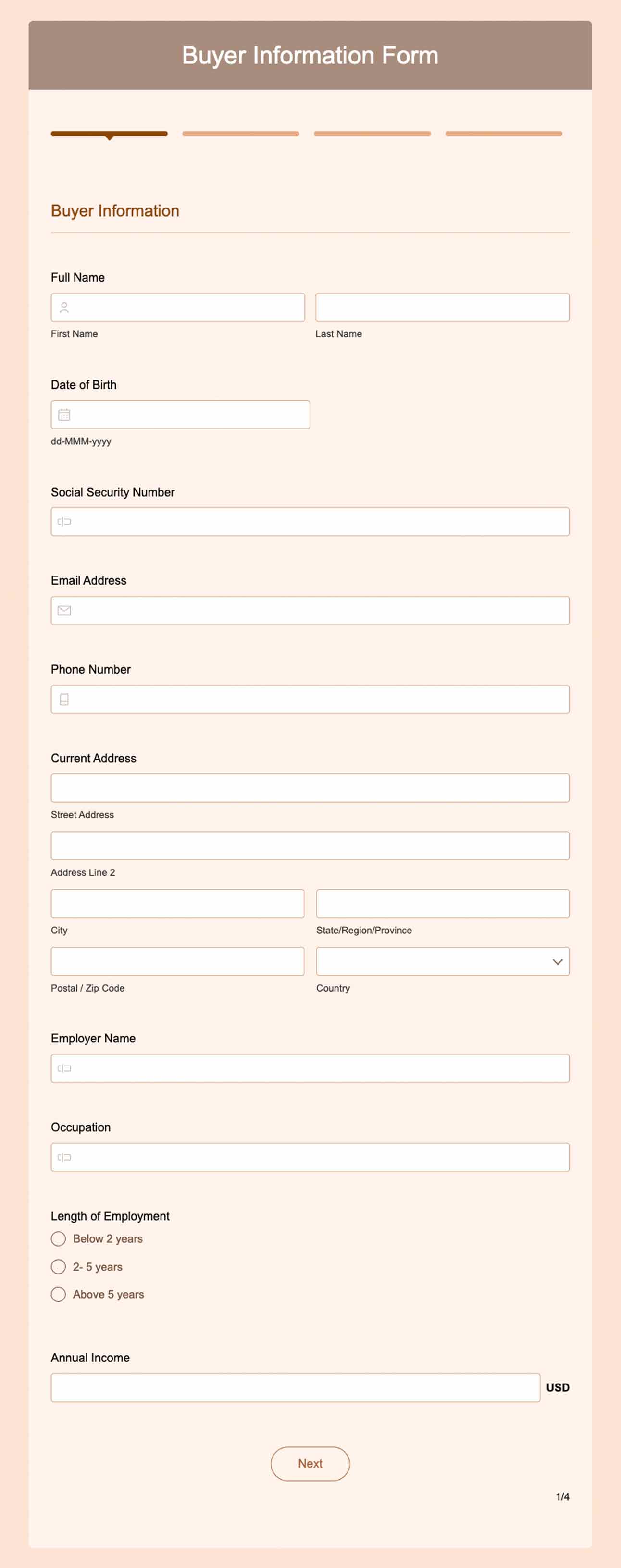
Task: Expand the country list chevron
Action: [x=558, y=961]
